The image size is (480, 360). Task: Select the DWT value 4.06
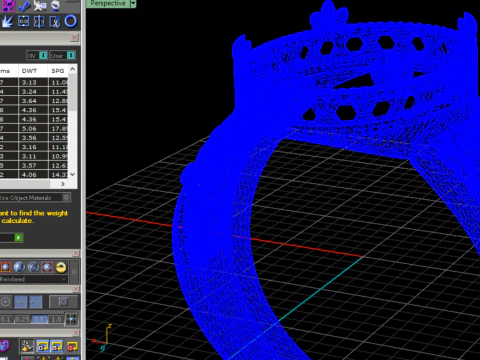click(29, 174)
